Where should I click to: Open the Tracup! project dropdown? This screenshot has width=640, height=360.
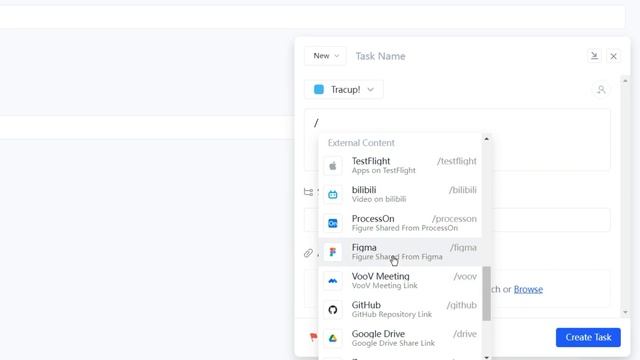coord(344,89)
